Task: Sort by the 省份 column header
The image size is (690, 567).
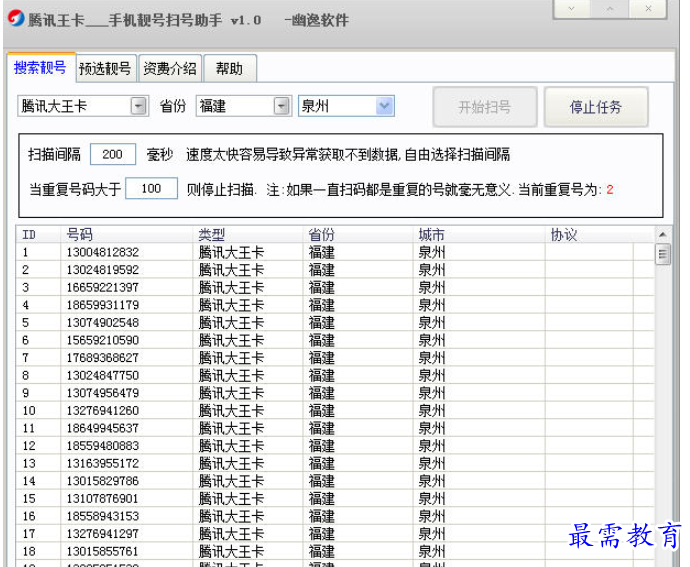Action: (x=358, y=235)
